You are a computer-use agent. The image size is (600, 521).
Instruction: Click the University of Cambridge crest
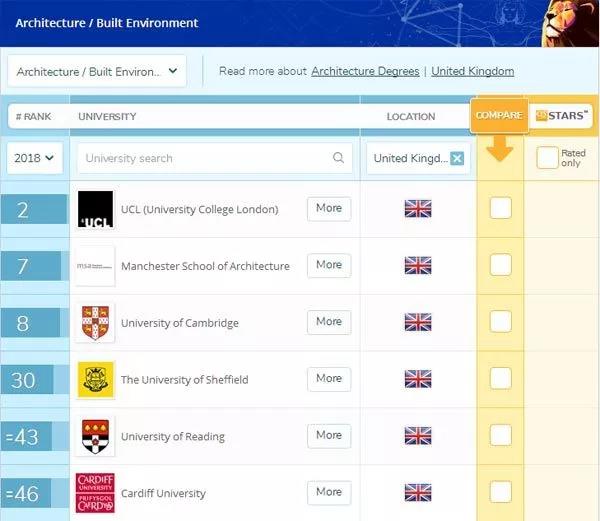95,322
